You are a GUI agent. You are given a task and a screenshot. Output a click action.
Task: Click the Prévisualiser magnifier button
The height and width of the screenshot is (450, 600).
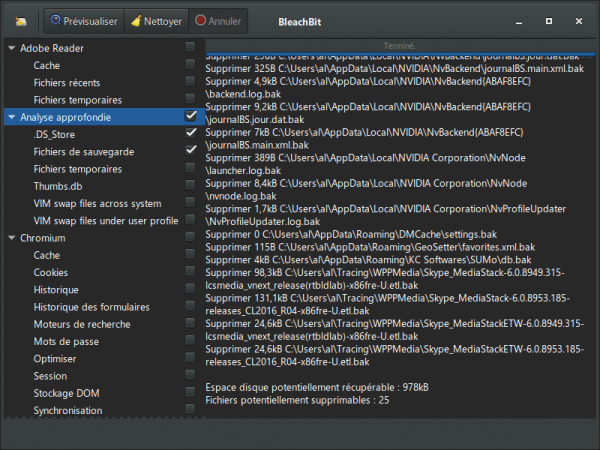coord(84,21)
